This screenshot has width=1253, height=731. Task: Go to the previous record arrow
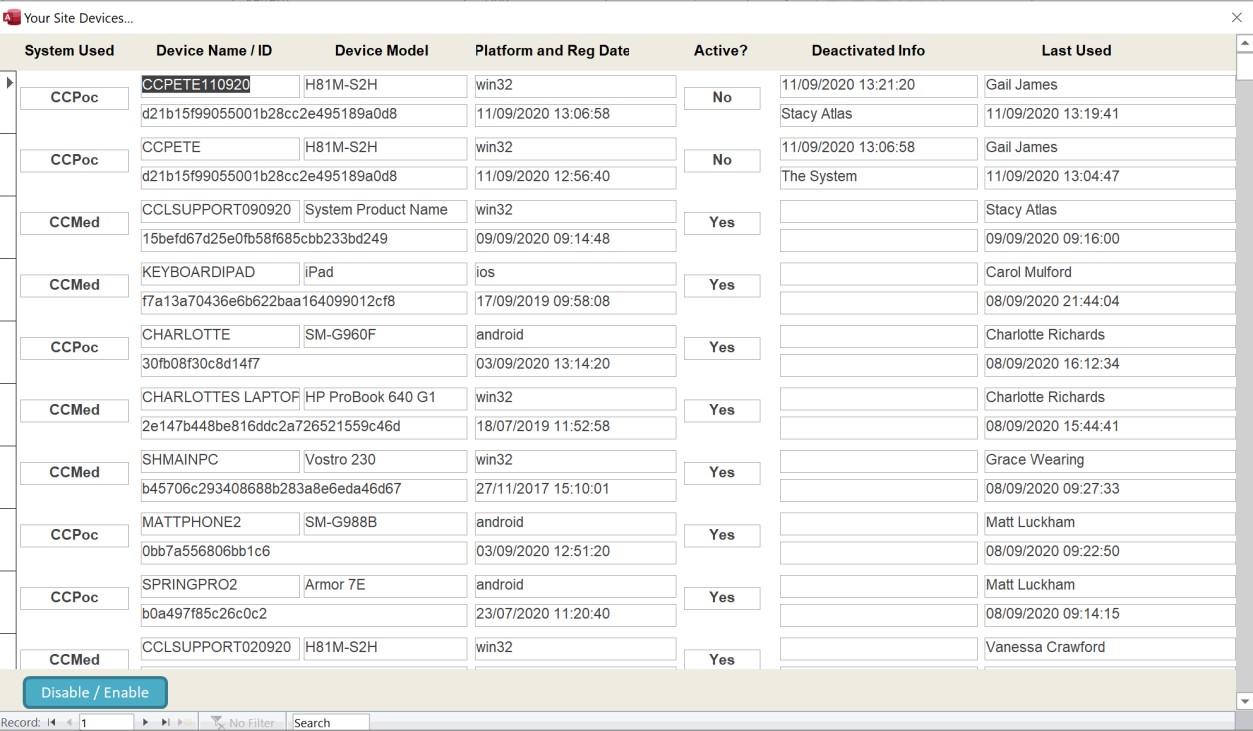click(x=69, y=722)
